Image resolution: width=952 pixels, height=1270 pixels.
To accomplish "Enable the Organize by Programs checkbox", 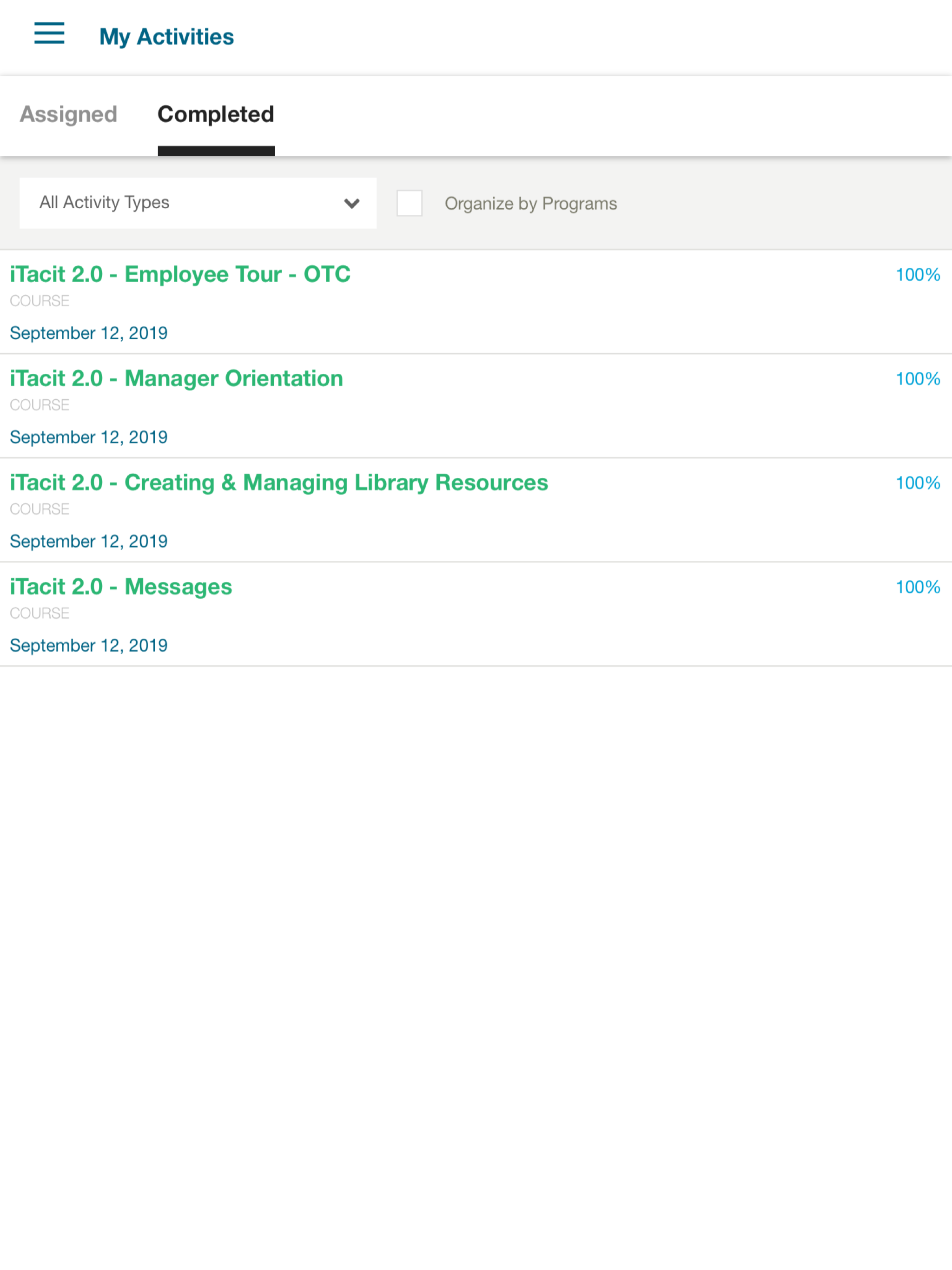I will [410, 203].
